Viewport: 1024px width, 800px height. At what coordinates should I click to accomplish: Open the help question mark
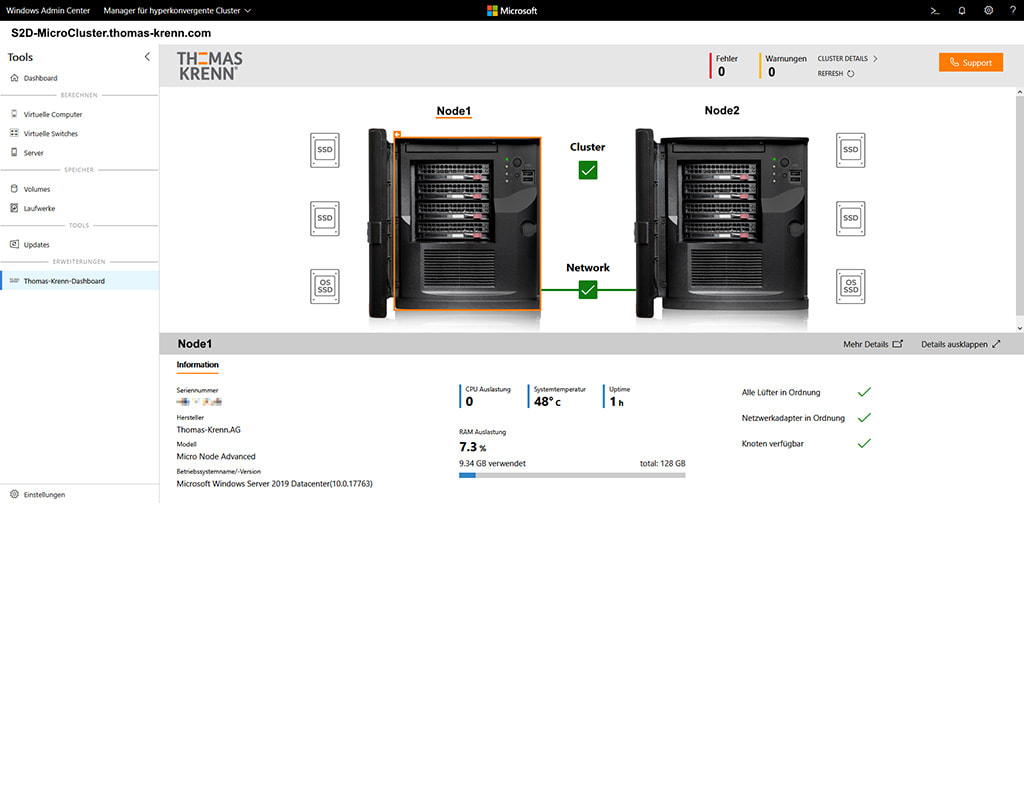1012,10
